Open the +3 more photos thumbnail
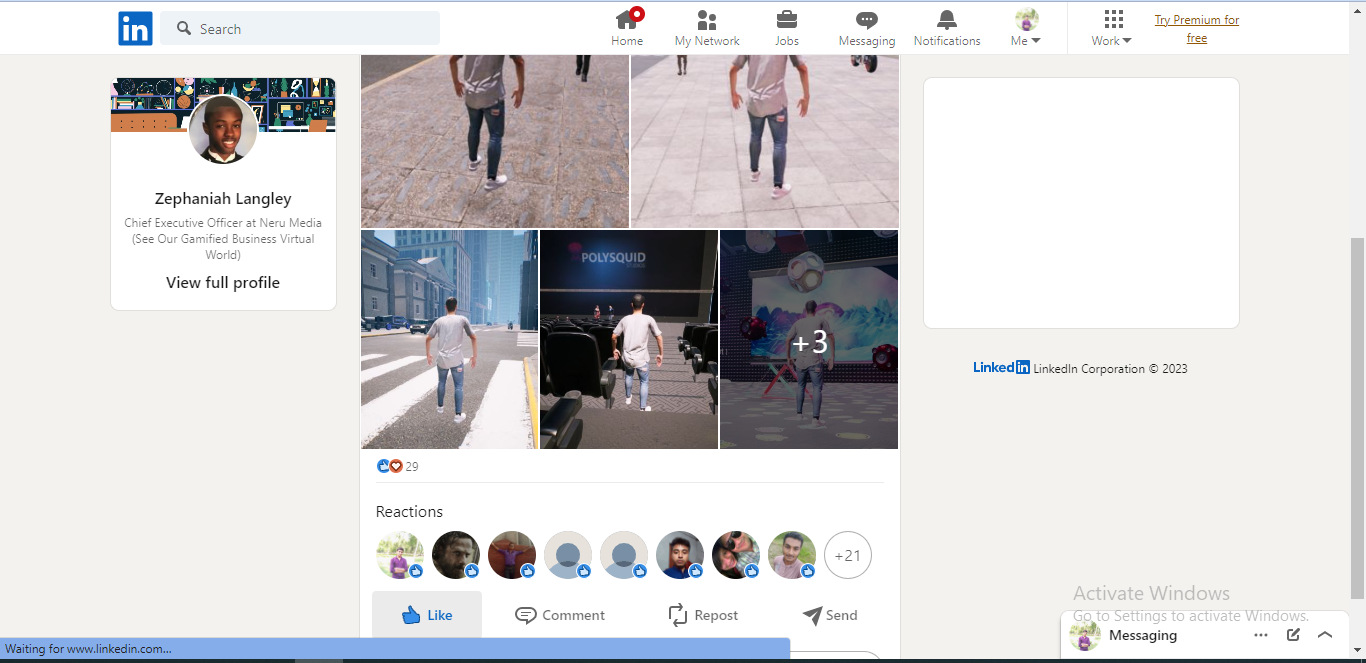The height and width of the screenshot is (663, 1366). 809,340
